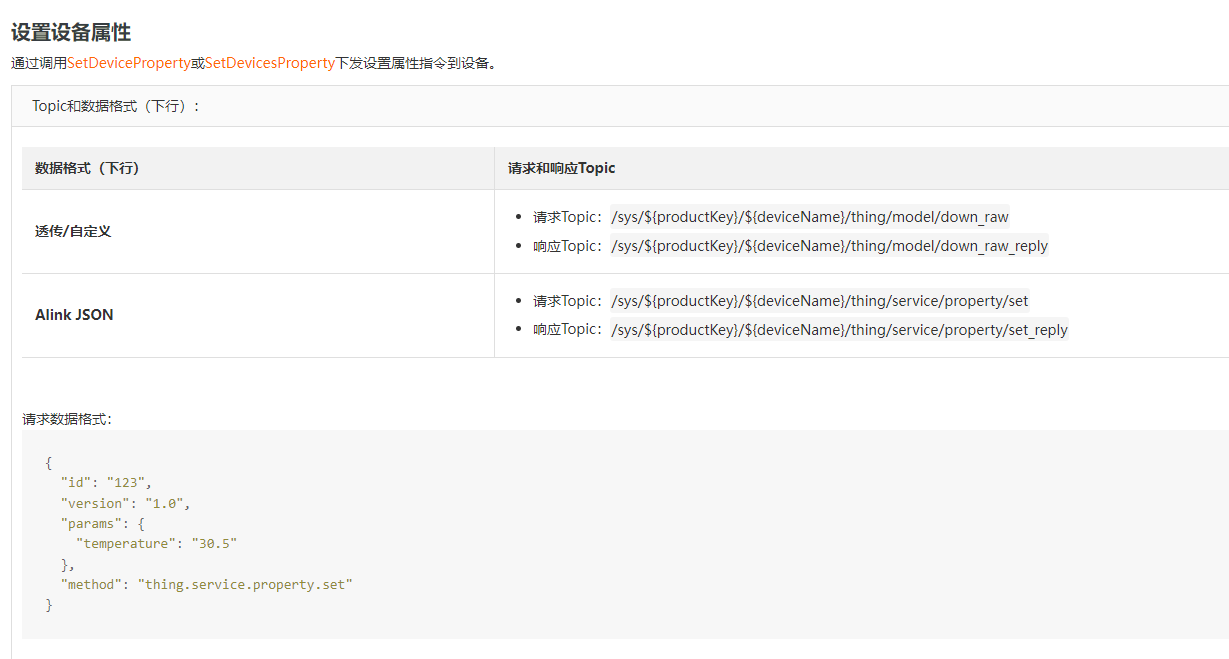Click the thing/service/property/set_reply response topic path
The height and width of the screenshot is (659, 1229).
tap(839, 330)
